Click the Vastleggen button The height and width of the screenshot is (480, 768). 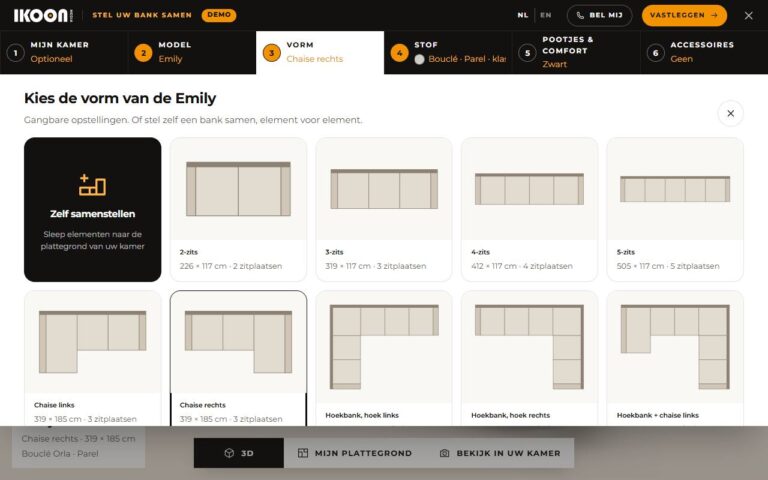[684, 15]
